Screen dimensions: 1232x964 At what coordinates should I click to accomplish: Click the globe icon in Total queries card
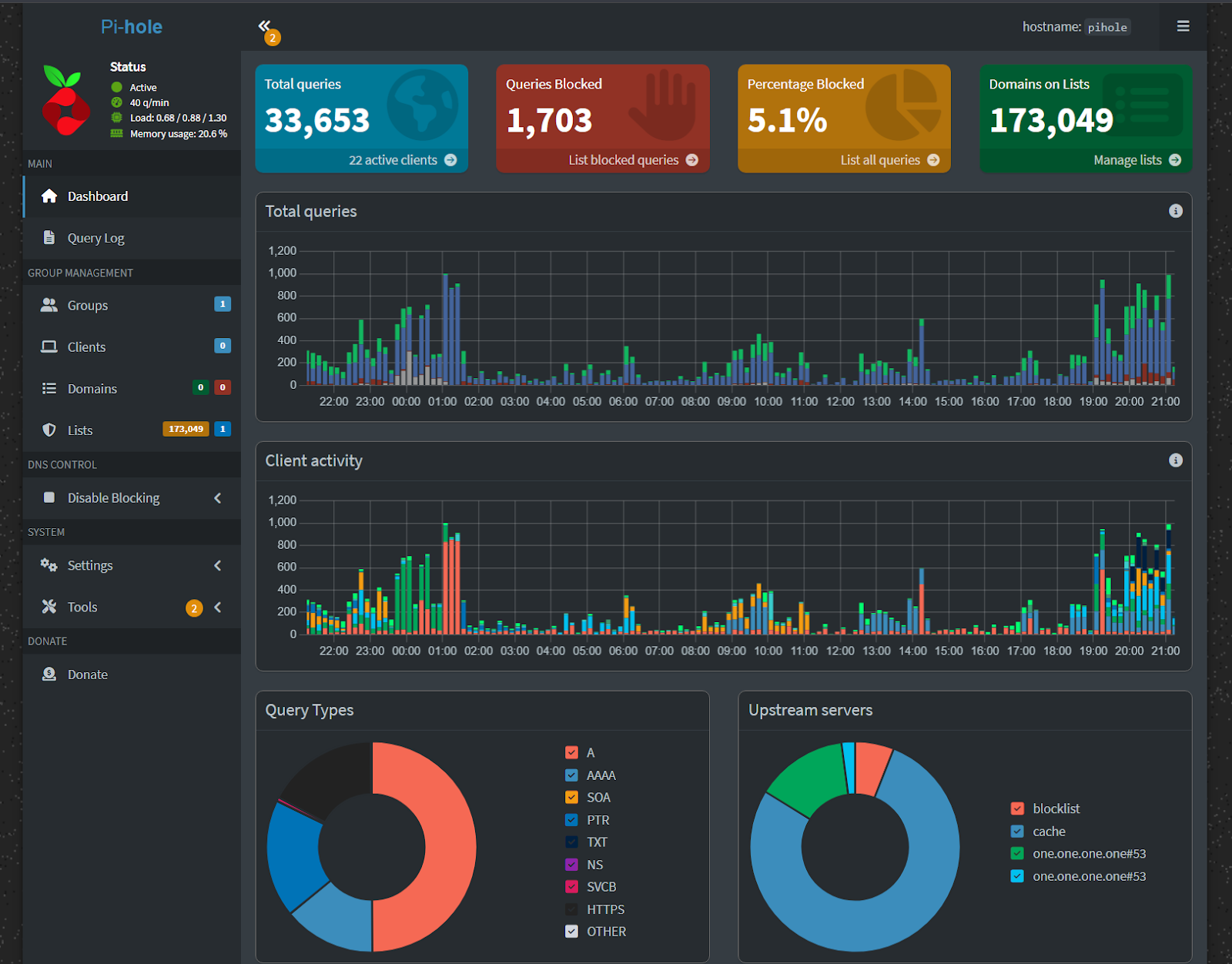point(423,105)
